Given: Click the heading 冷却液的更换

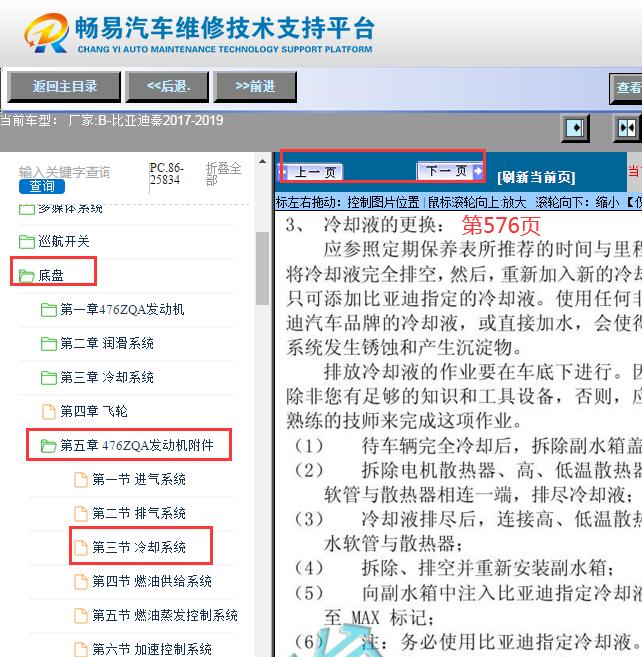Looking at the screenshot, I should point(383,225).
